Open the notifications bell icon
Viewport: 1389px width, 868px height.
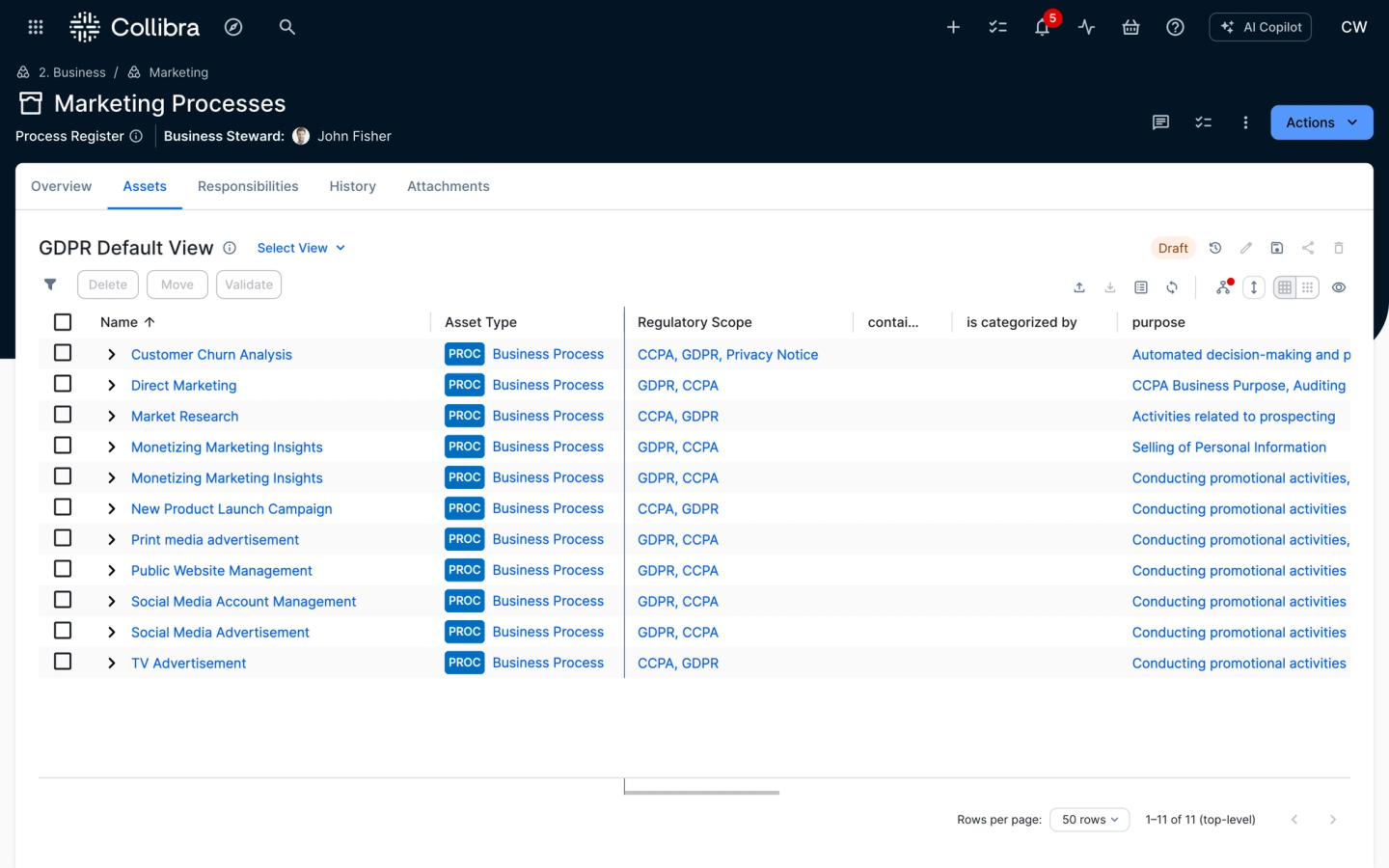(1042, 27)
